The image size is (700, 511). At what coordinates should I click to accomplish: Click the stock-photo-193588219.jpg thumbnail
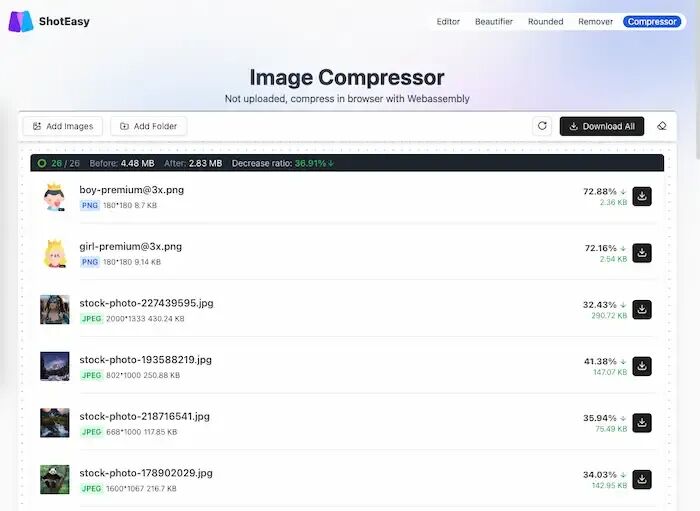[x=54, y=366]
